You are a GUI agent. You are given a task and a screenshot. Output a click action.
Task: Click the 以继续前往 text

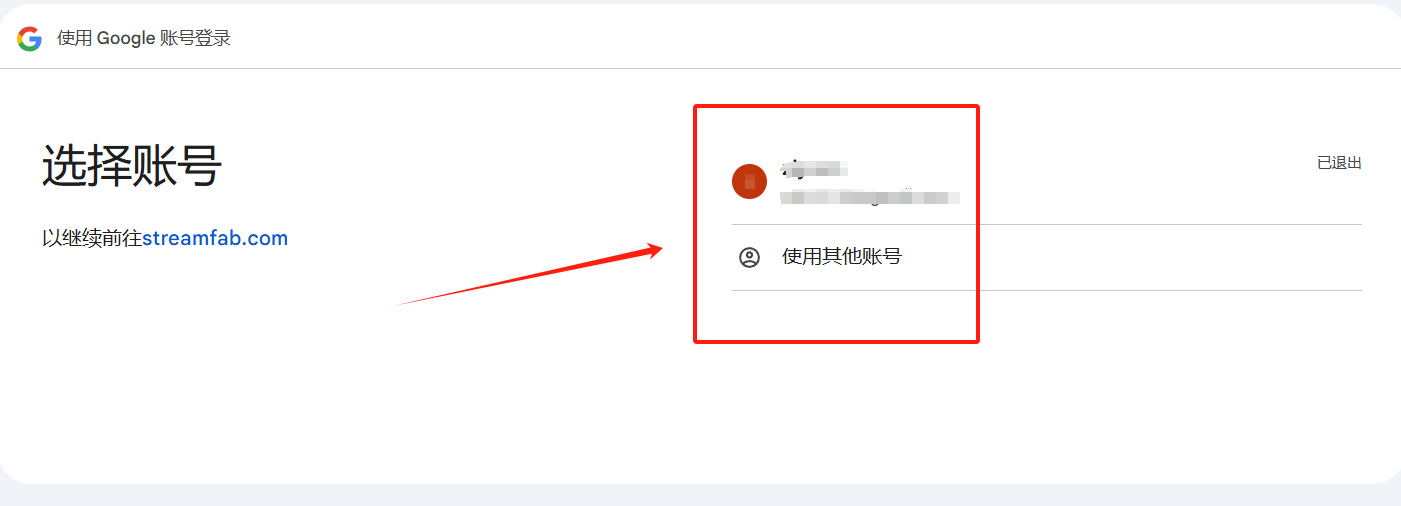[x=92, y=239]
